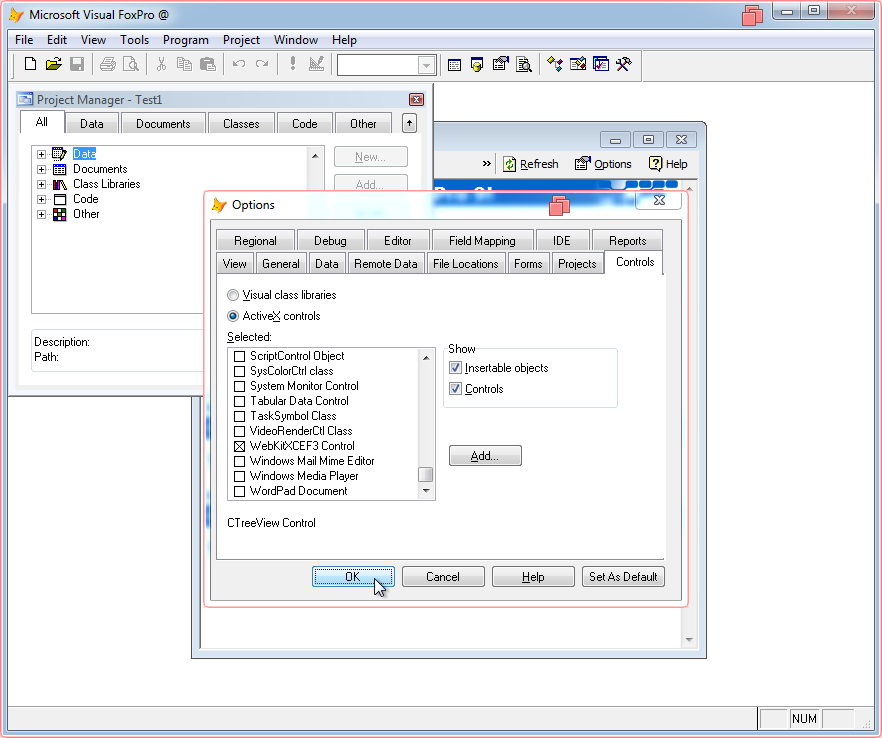Select the VideoRenderCtl Class list entry
The image size is (882, 738).
tap(301, 431)
